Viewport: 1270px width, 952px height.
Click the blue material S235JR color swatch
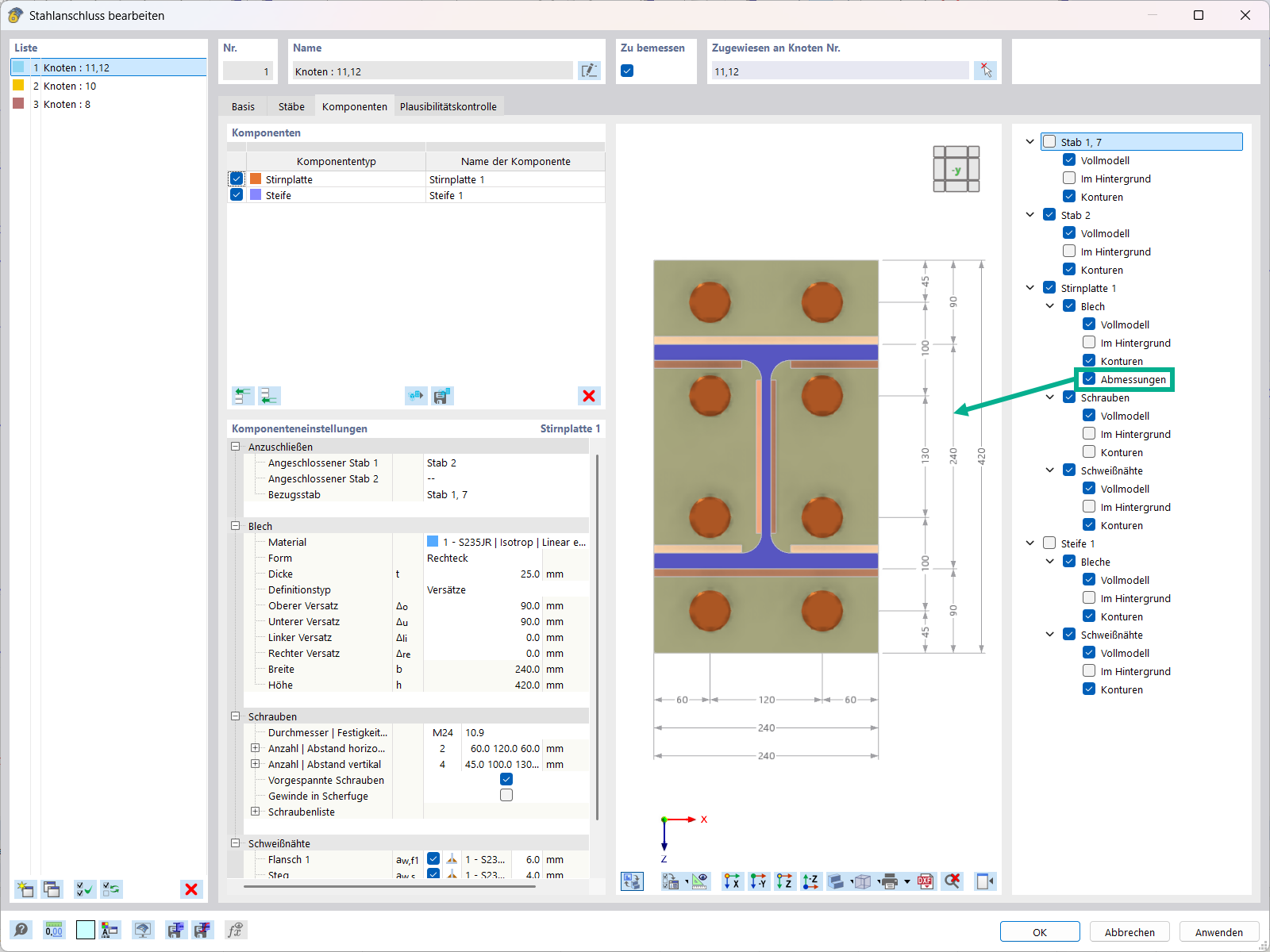click(433, 541)
